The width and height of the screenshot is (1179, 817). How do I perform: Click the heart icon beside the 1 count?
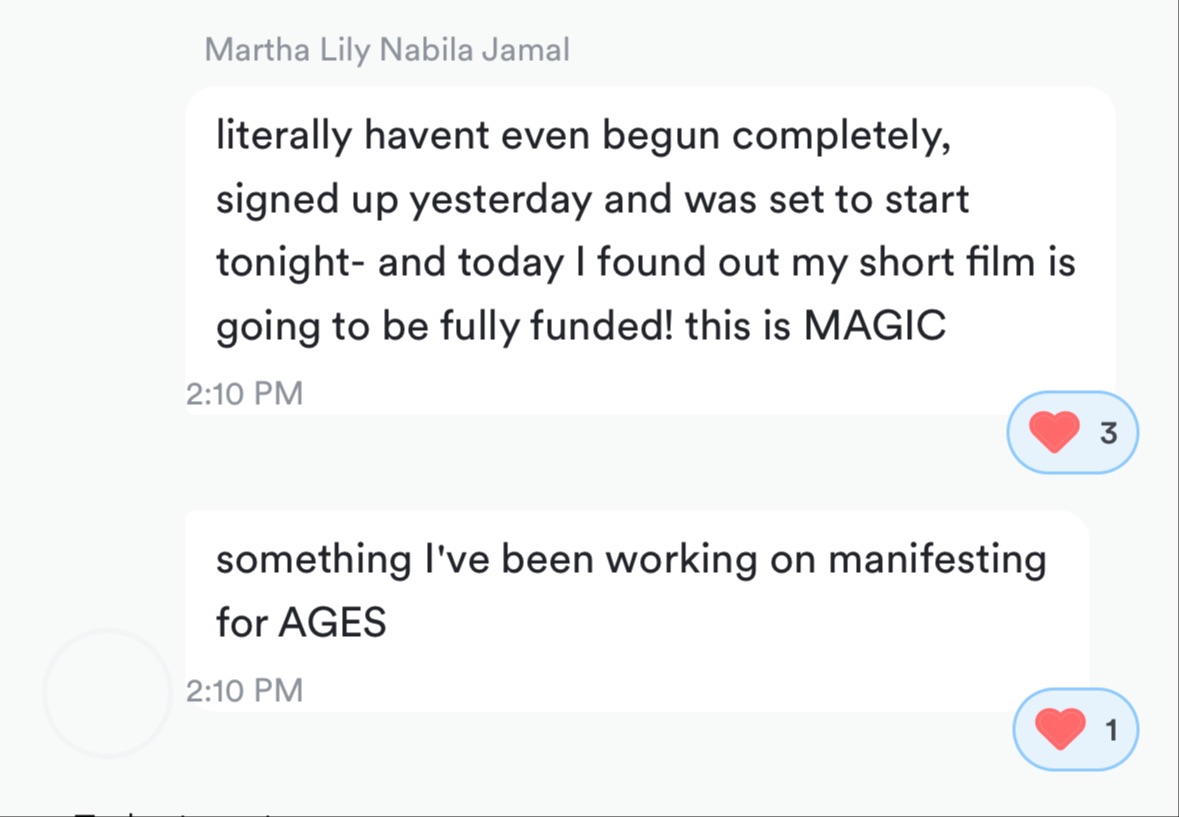1060,729
